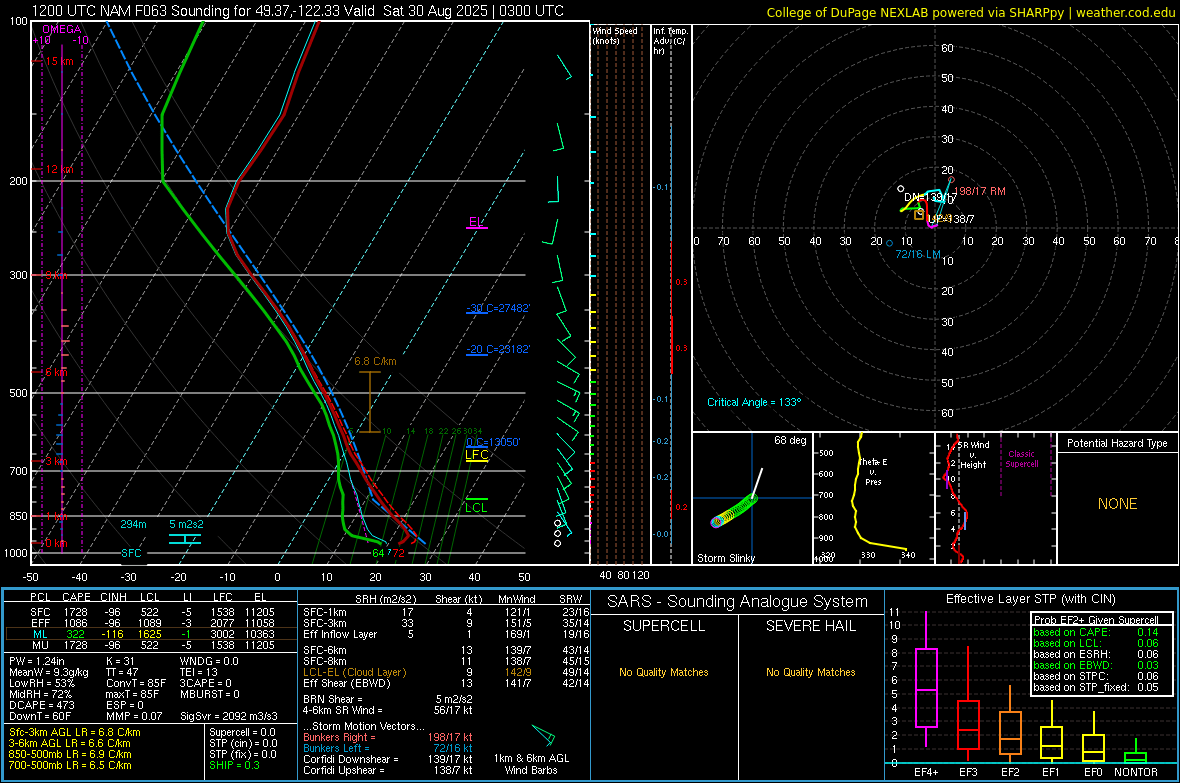
Task: Click 'SigSvr = 2092 m3/s3' value
Action: tap(229, 716)
